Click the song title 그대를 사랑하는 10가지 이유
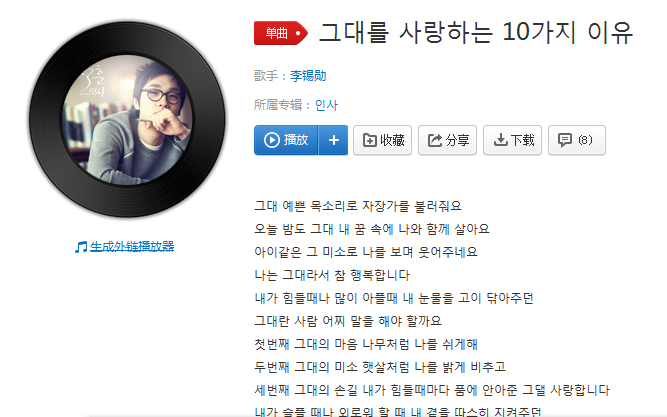This screenshot has width=667, height=417. (x=476, y=32)
